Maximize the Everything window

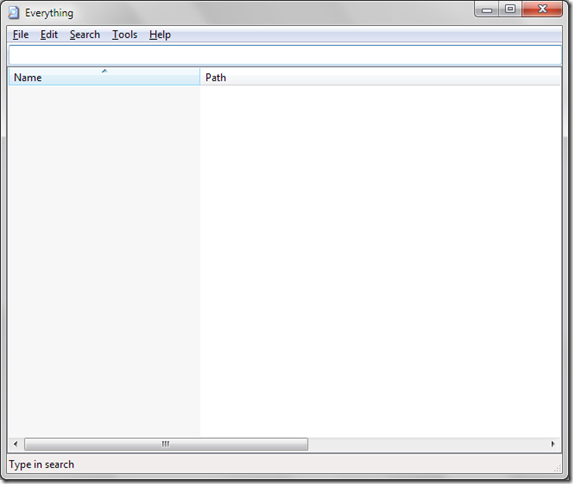(510, 9)
